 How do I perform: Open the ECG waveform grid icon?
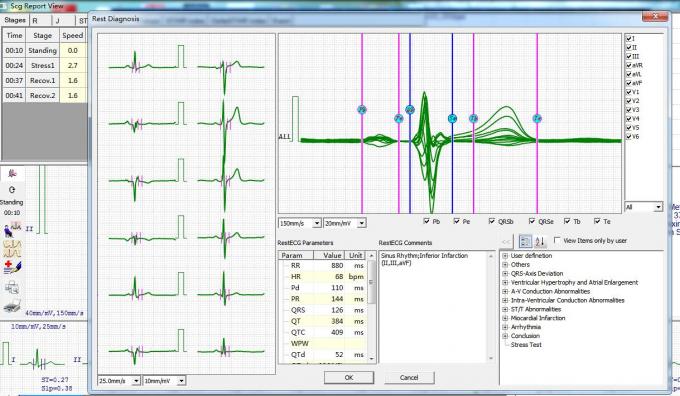[12, 248]
